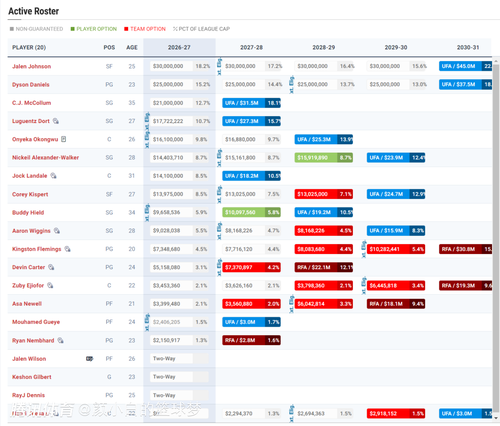Click the vertical scrollbar of the roster table
Viewport: 500px width, 426px height.
[496, 233]
